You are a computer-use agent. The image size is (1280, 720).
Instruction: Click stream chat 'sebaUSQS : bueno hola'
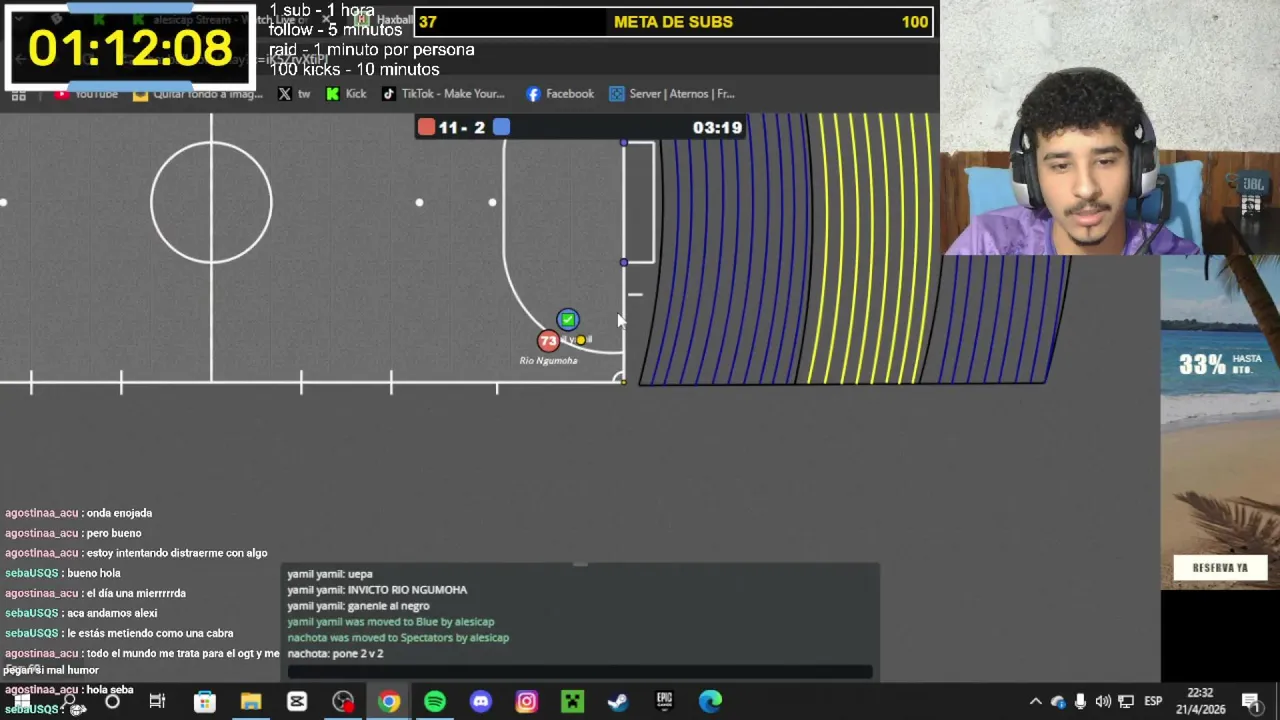(x=62, y=573)
